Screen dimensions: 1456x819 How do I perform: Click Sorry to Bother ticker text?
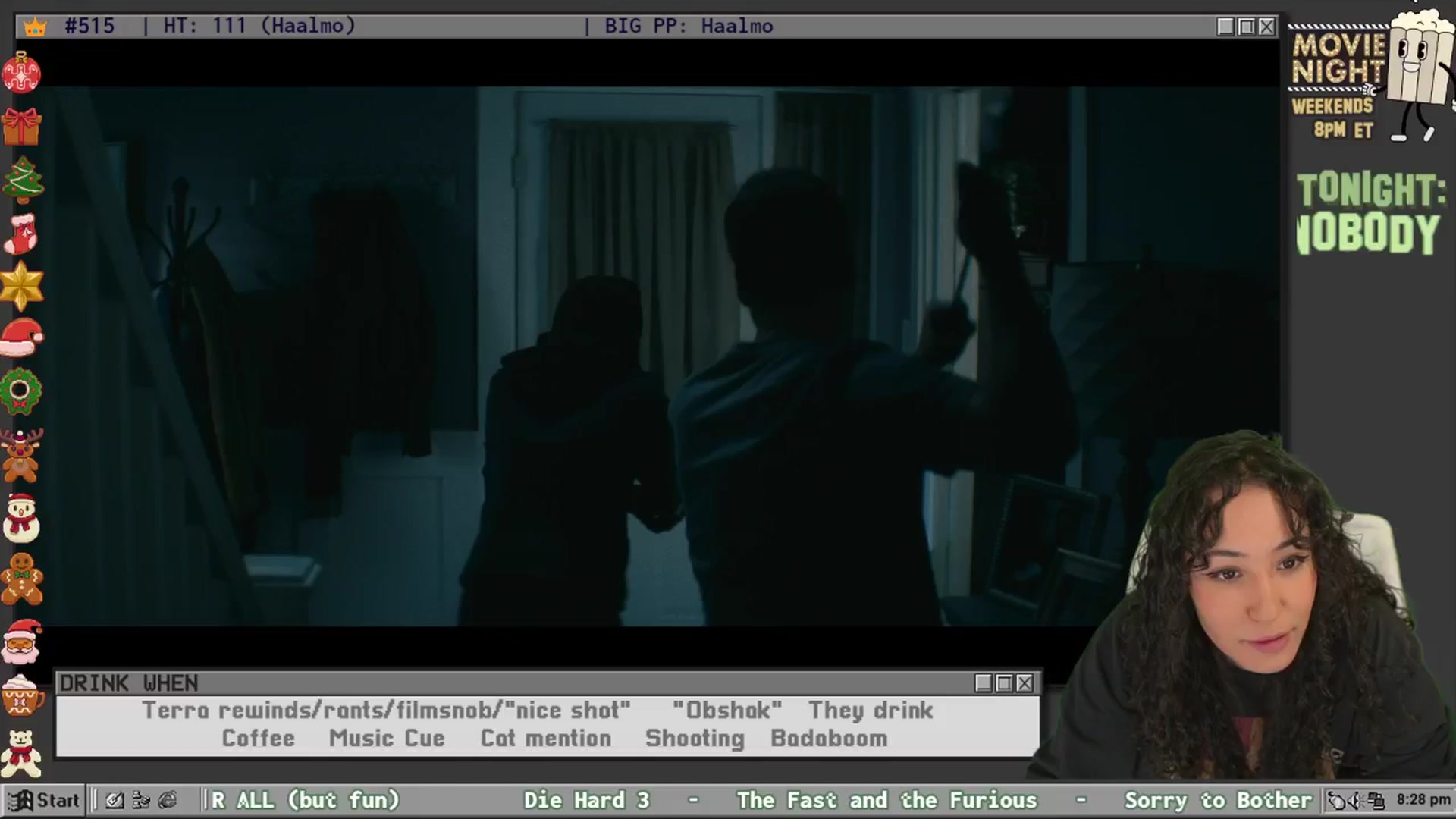[1218, 800]
